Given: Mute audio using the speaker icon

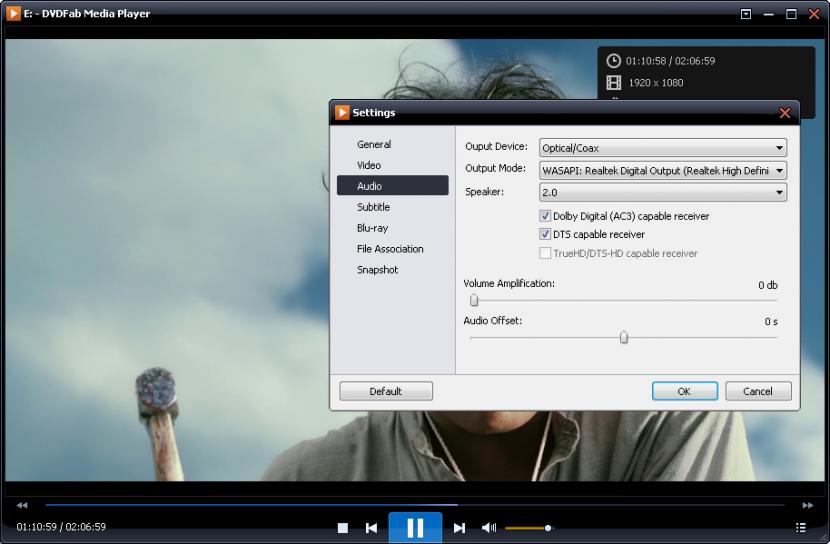Looking at the screenshot, I should click(488, 528).
